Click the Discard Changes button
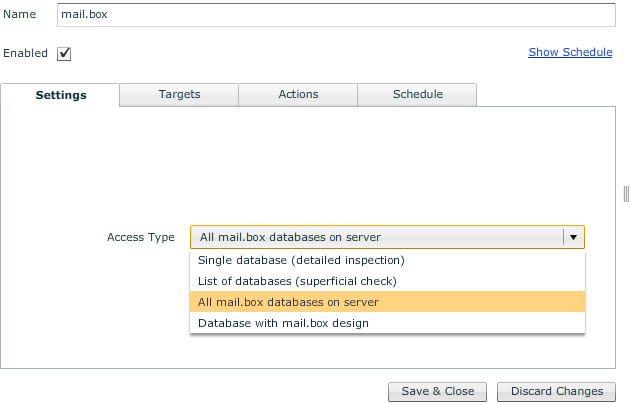This screenshot has width=630, height=403. [x=556, y=391]
